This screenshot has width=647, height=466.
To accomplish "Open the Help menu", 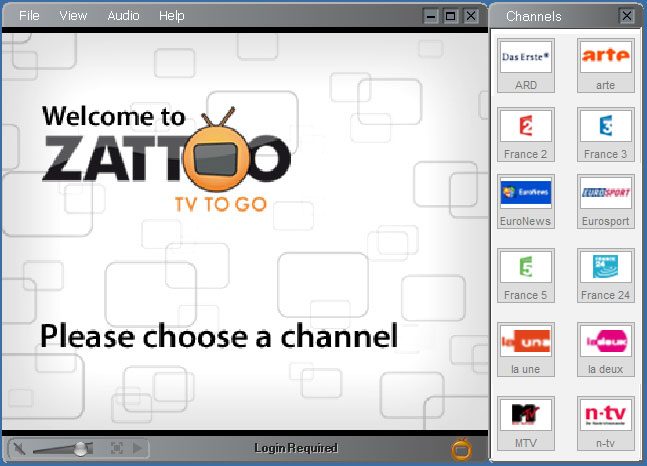I will point(172,16).
